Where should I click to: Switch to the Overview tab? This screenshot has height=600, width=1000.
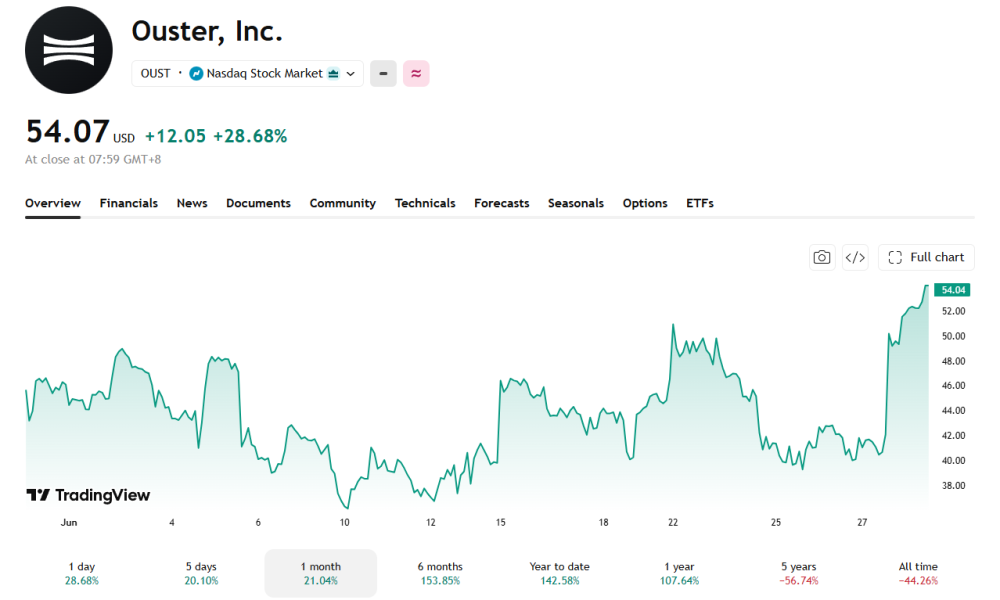[x=53, y=203]
